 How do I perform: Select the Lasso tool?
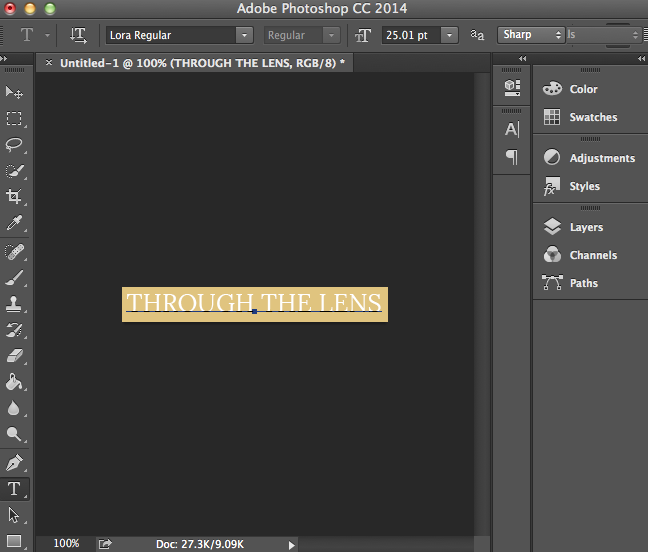point(14,145)
